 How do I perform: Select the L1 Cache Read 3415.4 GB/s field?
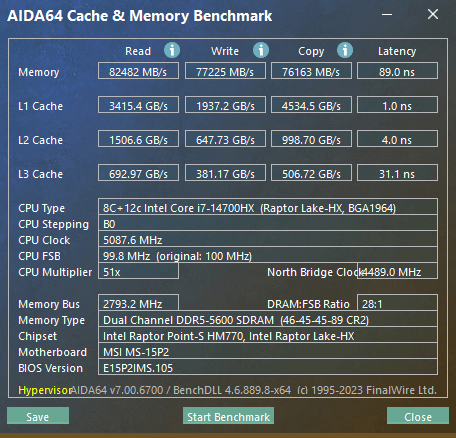coord(138,105)
